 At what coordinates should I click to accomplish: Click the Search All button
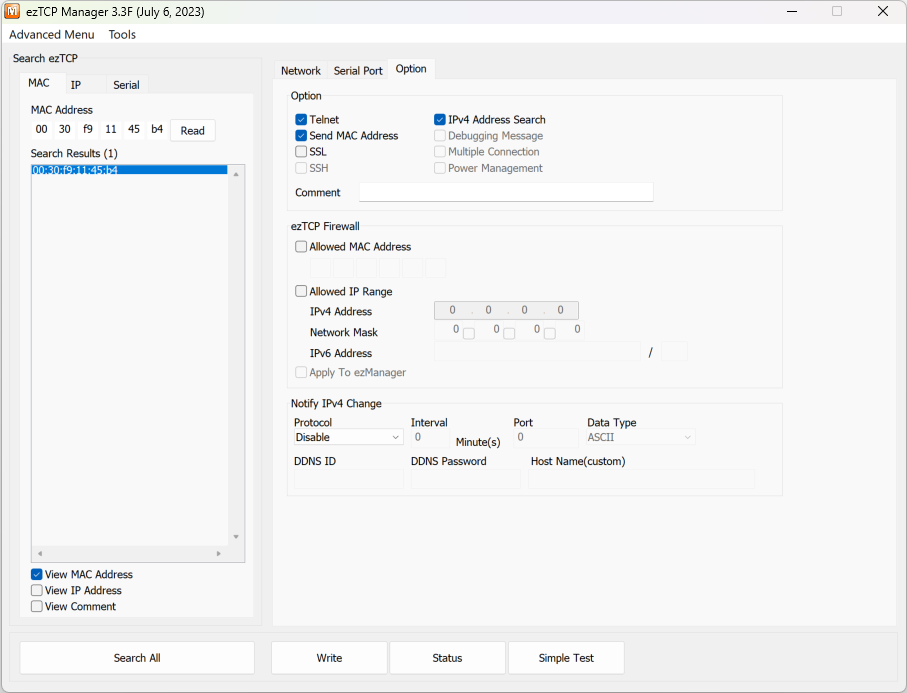click(137, 658)
